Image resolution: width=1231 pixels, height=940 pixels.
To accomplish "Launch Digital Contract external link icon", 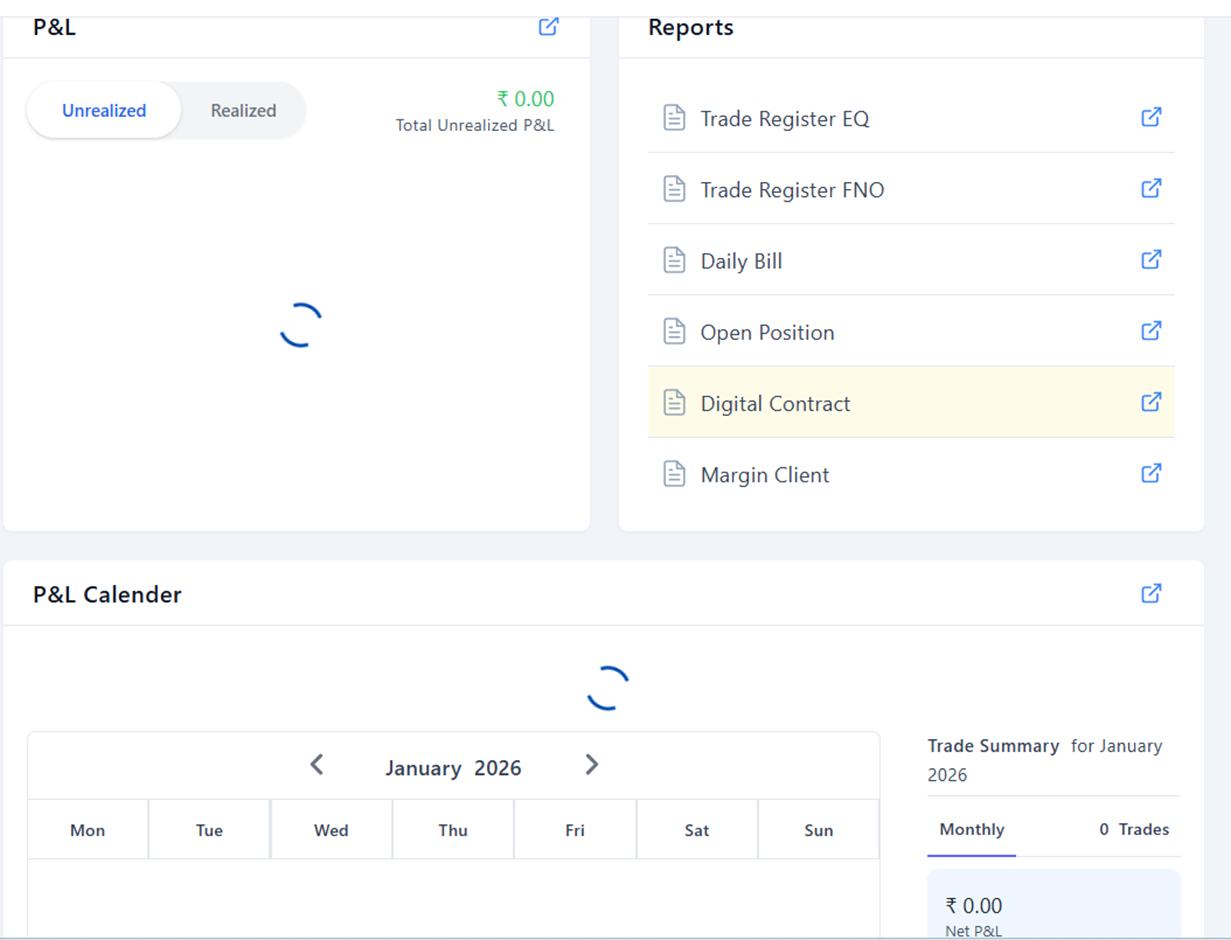I will pos(1151,402).
